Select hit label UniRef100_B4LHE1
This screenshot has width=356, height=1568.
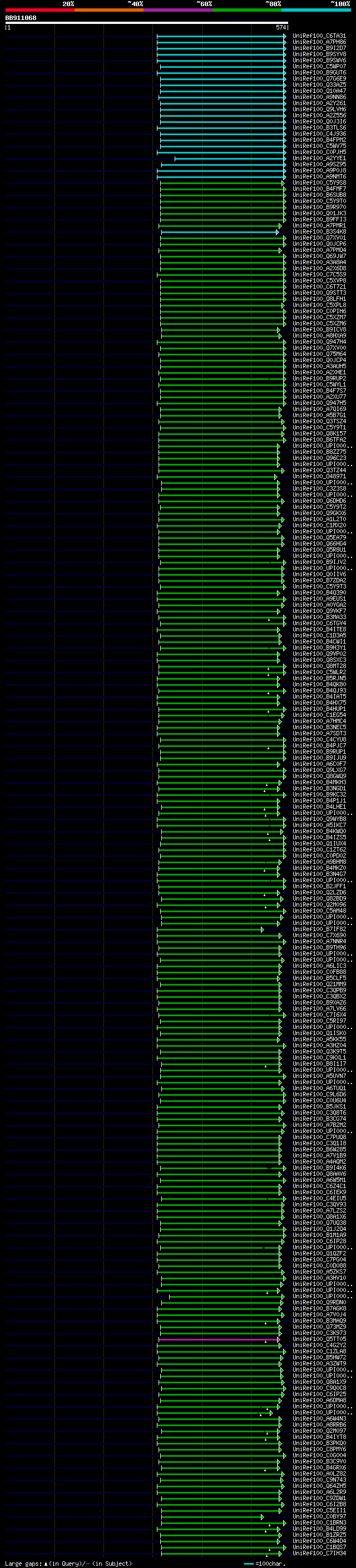pyautogui.click(x=319, y=807)
